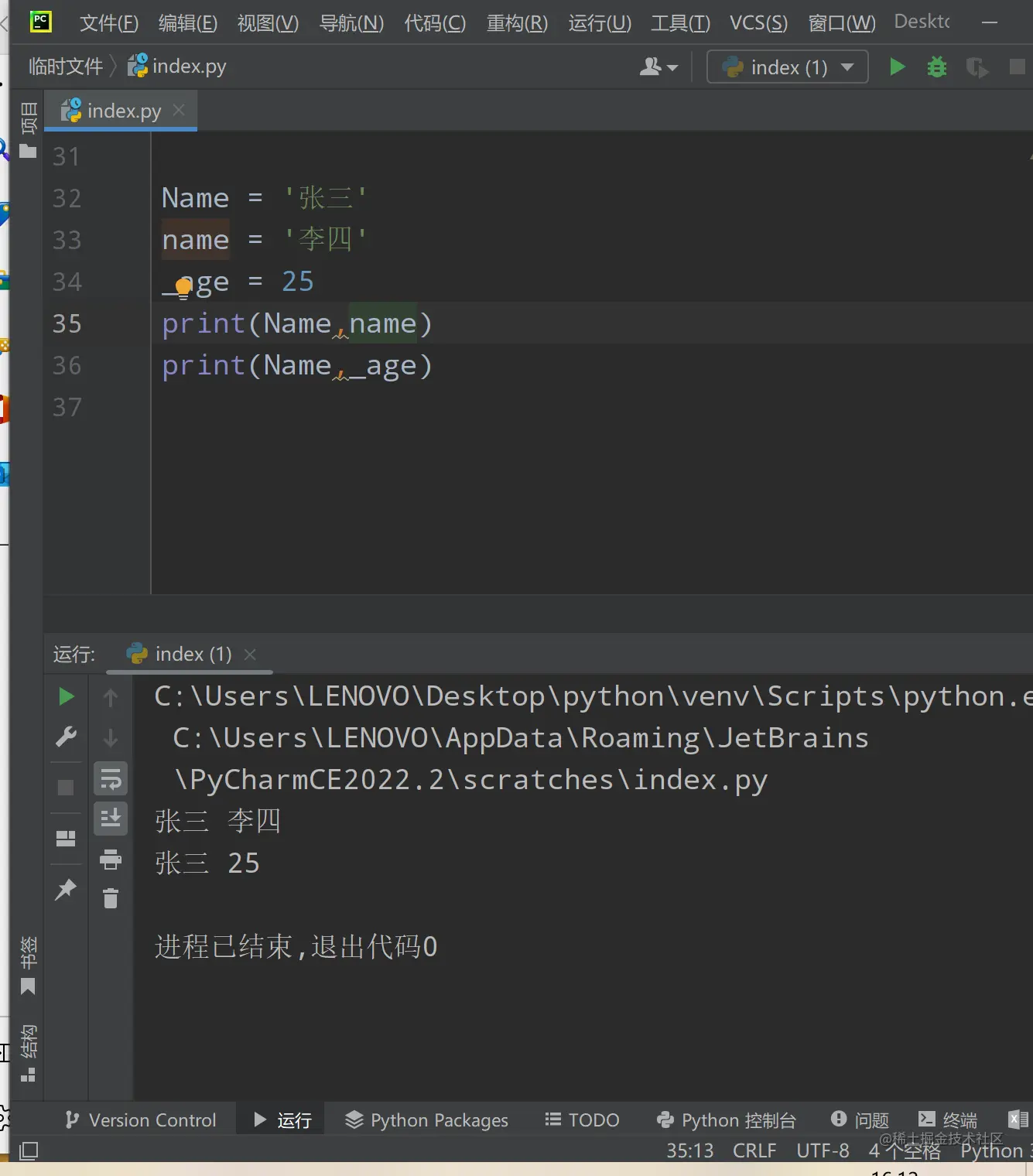Viewport: 1033px width, 1176px height.
Task: Open the 终端 tool window
Action: [948, 1120]
